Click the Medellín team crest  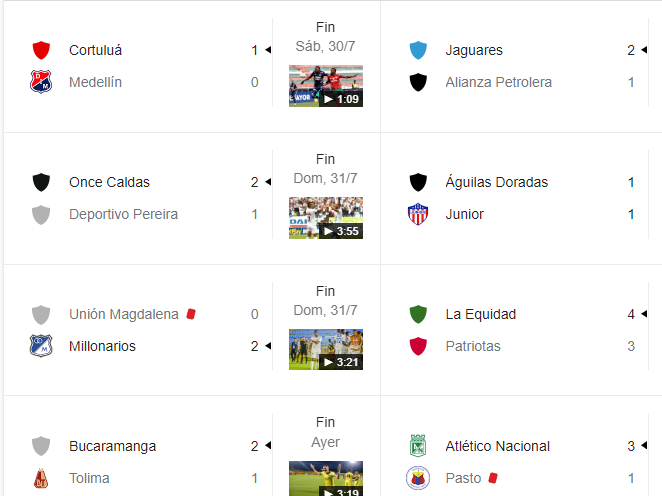(41, 82)
